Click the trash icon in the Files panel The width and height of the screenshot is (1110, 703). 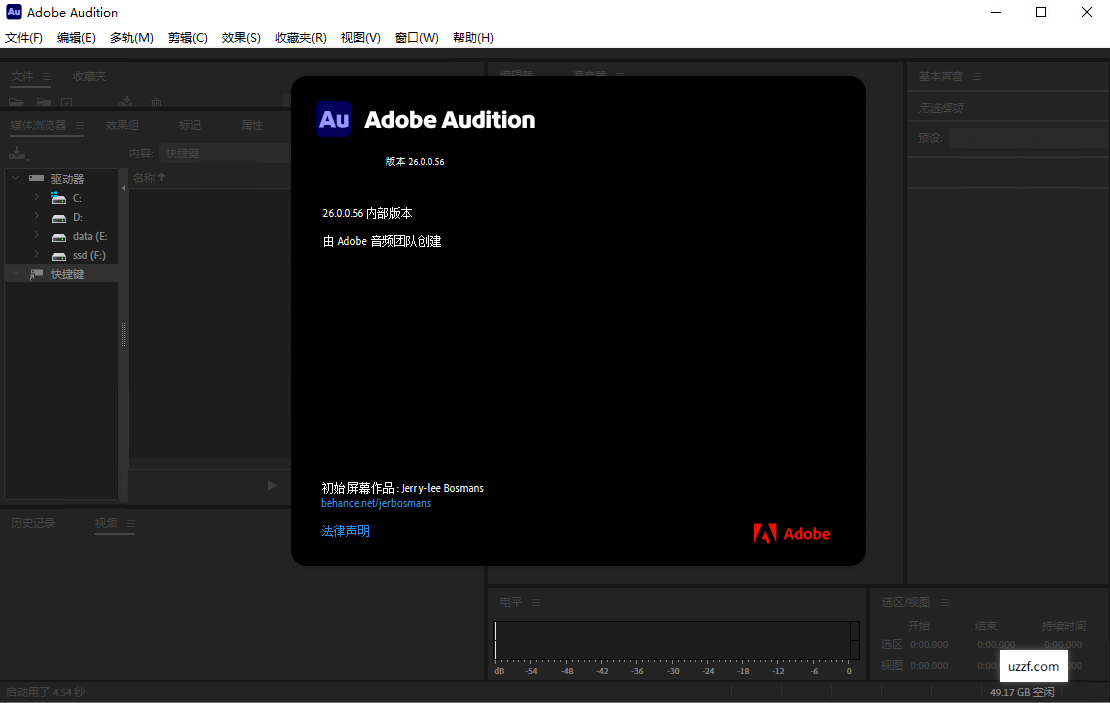click(x=156, y=102)
